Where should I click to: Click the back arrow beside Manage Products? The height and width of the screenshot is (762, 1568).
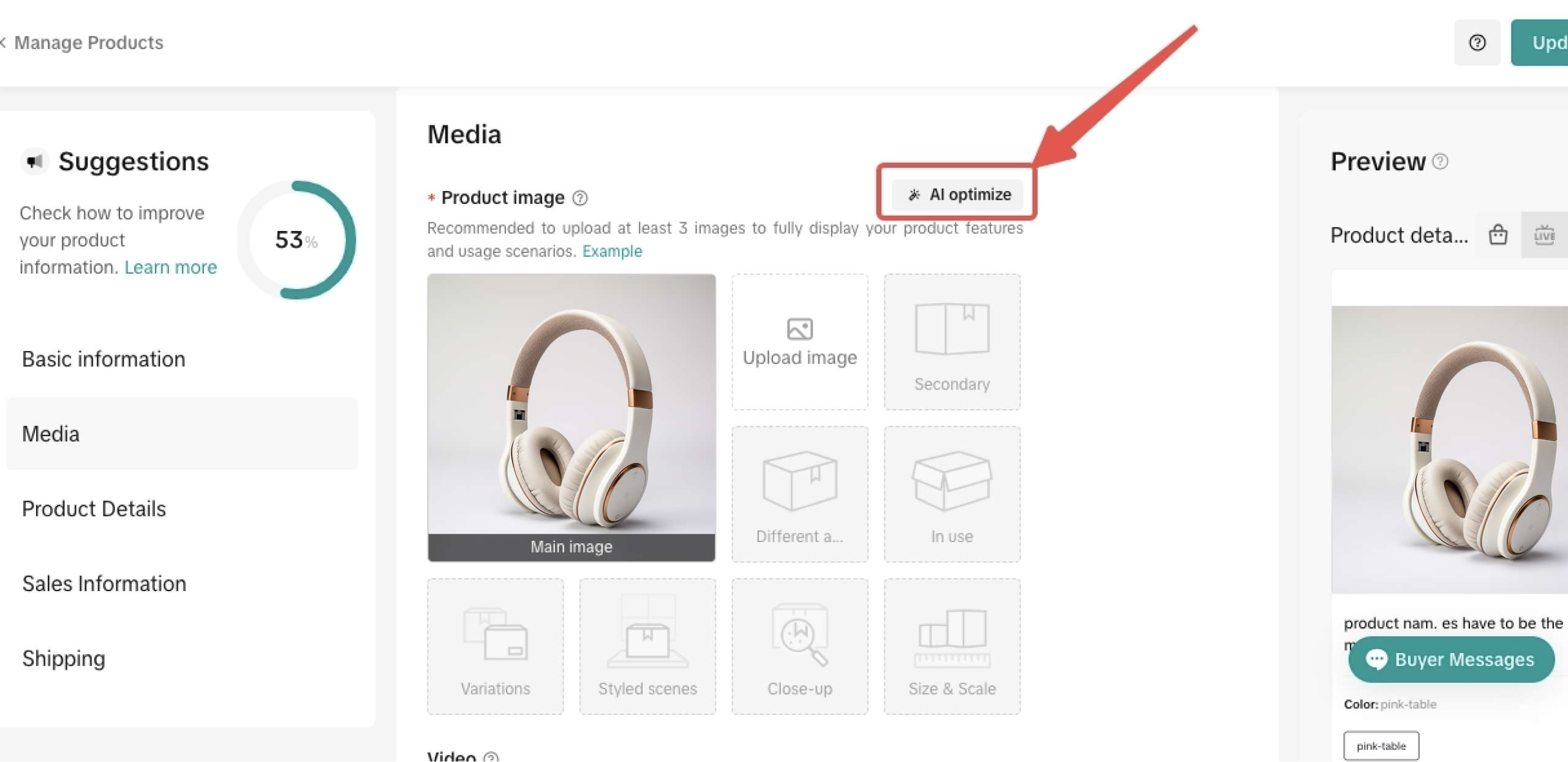click(4, 42)
